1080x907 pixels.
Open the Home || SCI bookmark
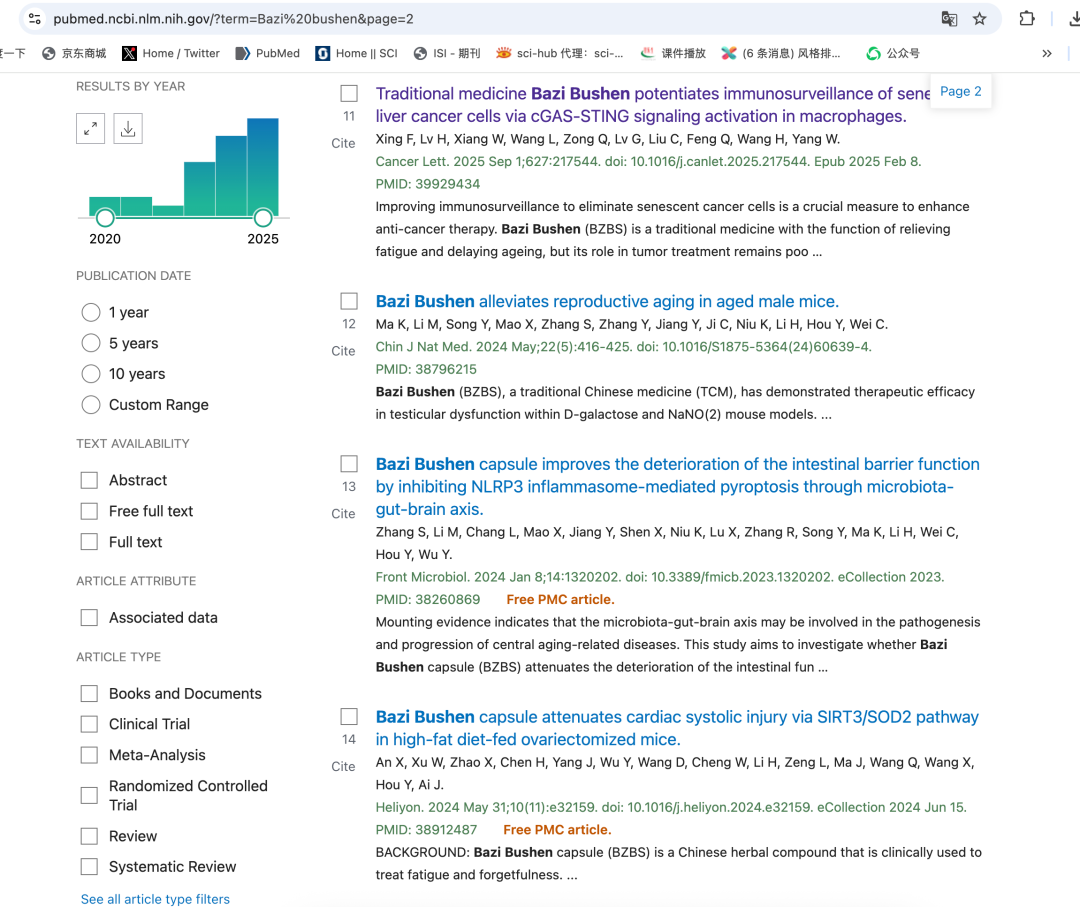click(x=357, y=53)
